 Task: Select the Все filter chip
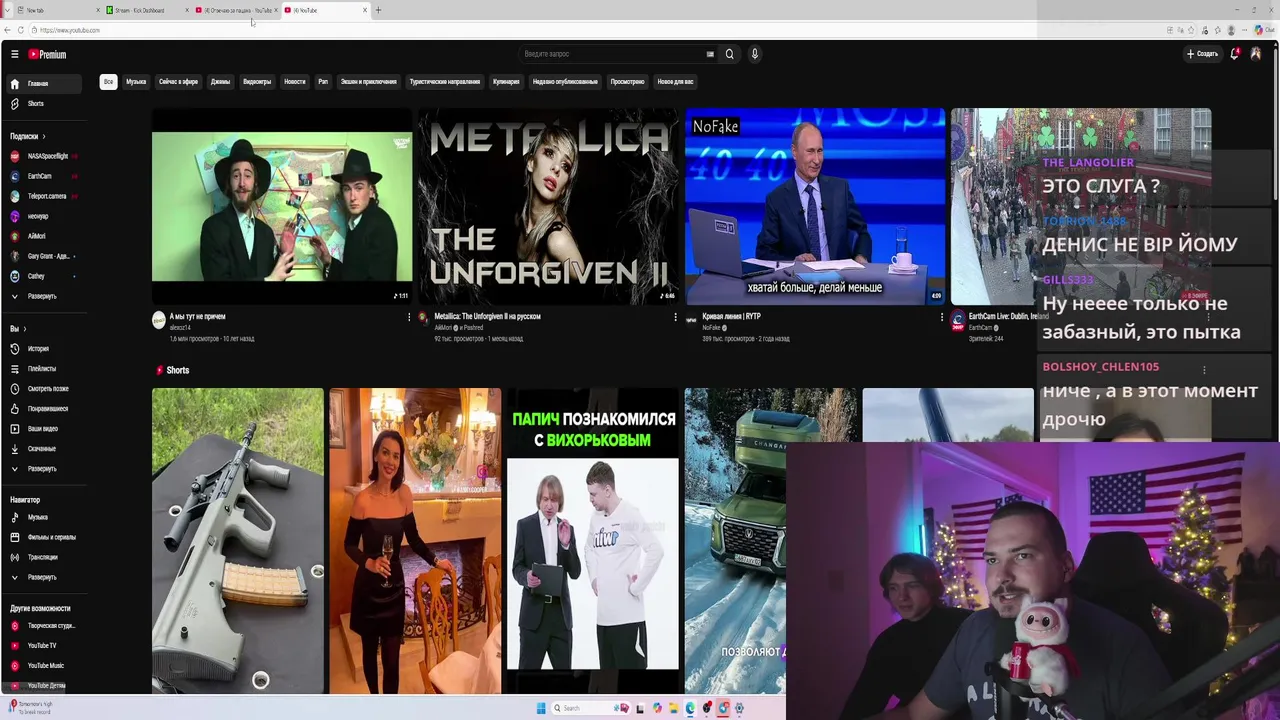[x=108, y=82]
